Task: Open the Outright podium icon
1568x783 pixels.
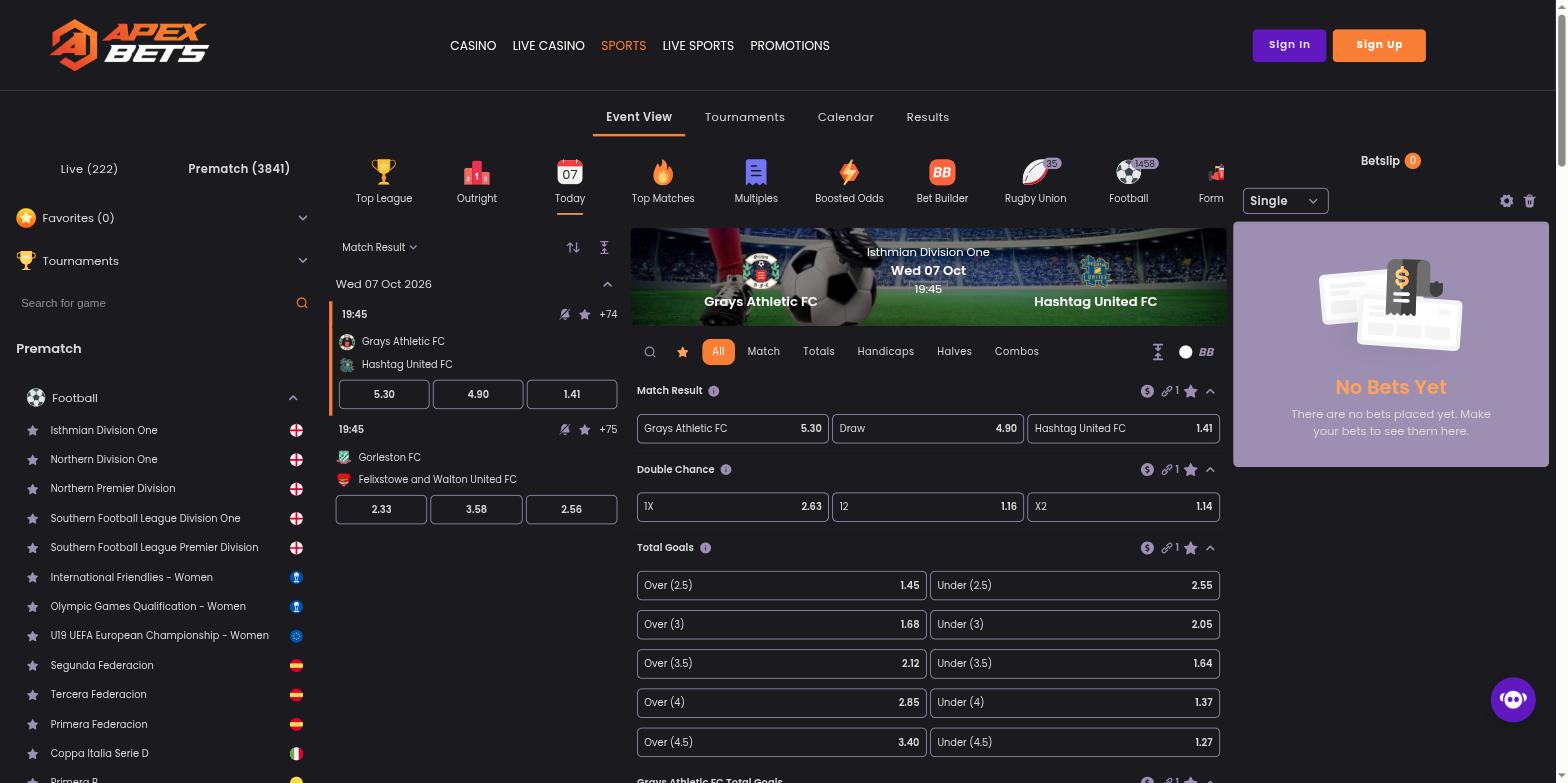Action: pyautogui.click(x=476, y=172)
